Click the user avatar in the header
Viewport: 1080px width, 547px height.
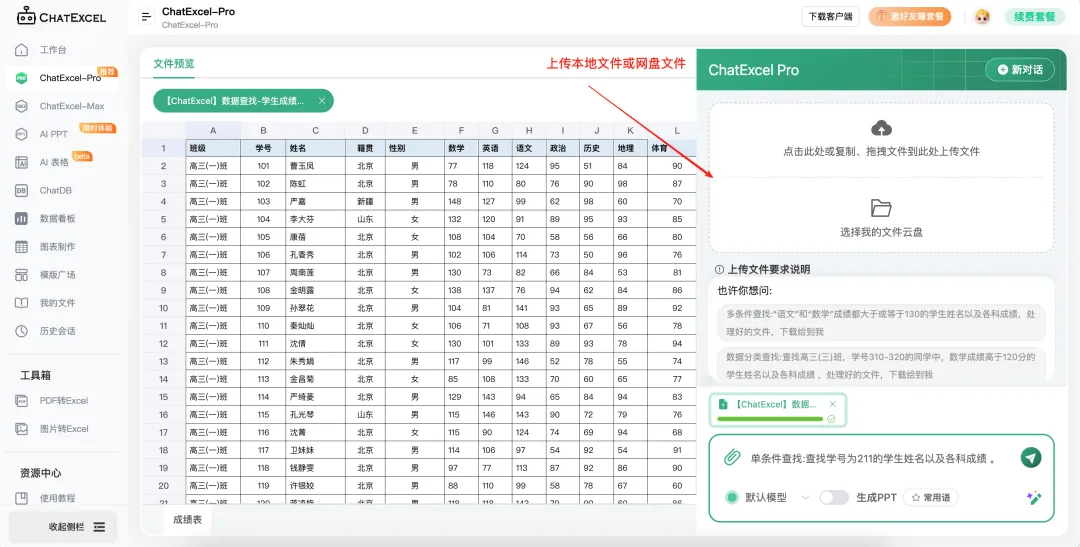pyautogui.click(x=982, y=17)
